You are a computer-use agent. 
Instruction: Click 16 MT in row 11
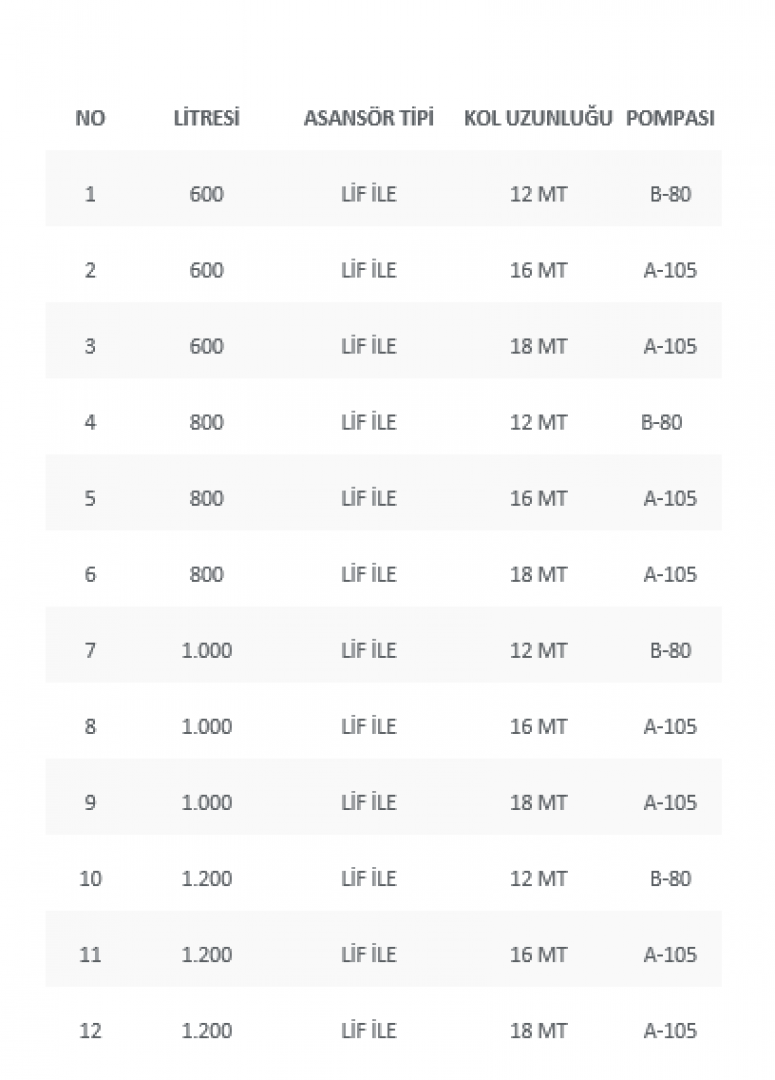click(x=538, y=955)
